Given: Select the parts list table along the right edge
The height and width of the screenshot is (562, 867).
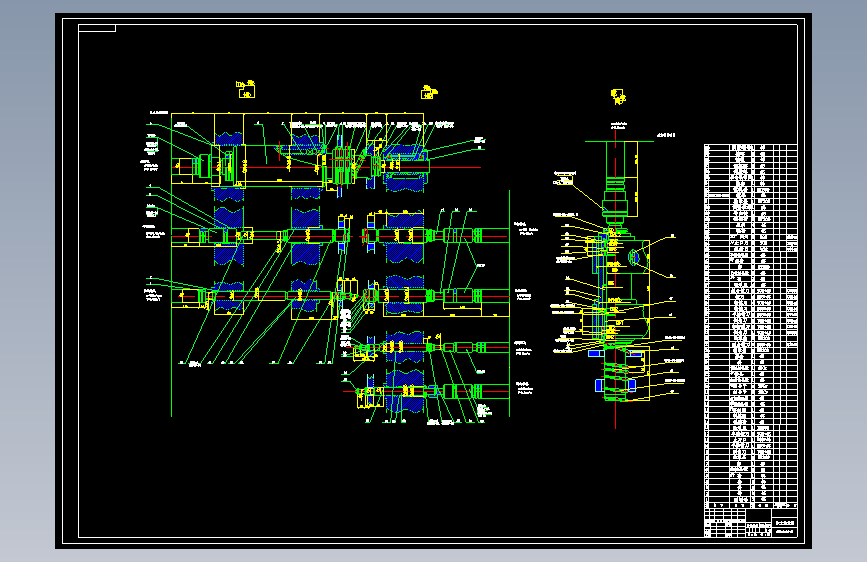Looking at the screenshot, I should point(750,326).
